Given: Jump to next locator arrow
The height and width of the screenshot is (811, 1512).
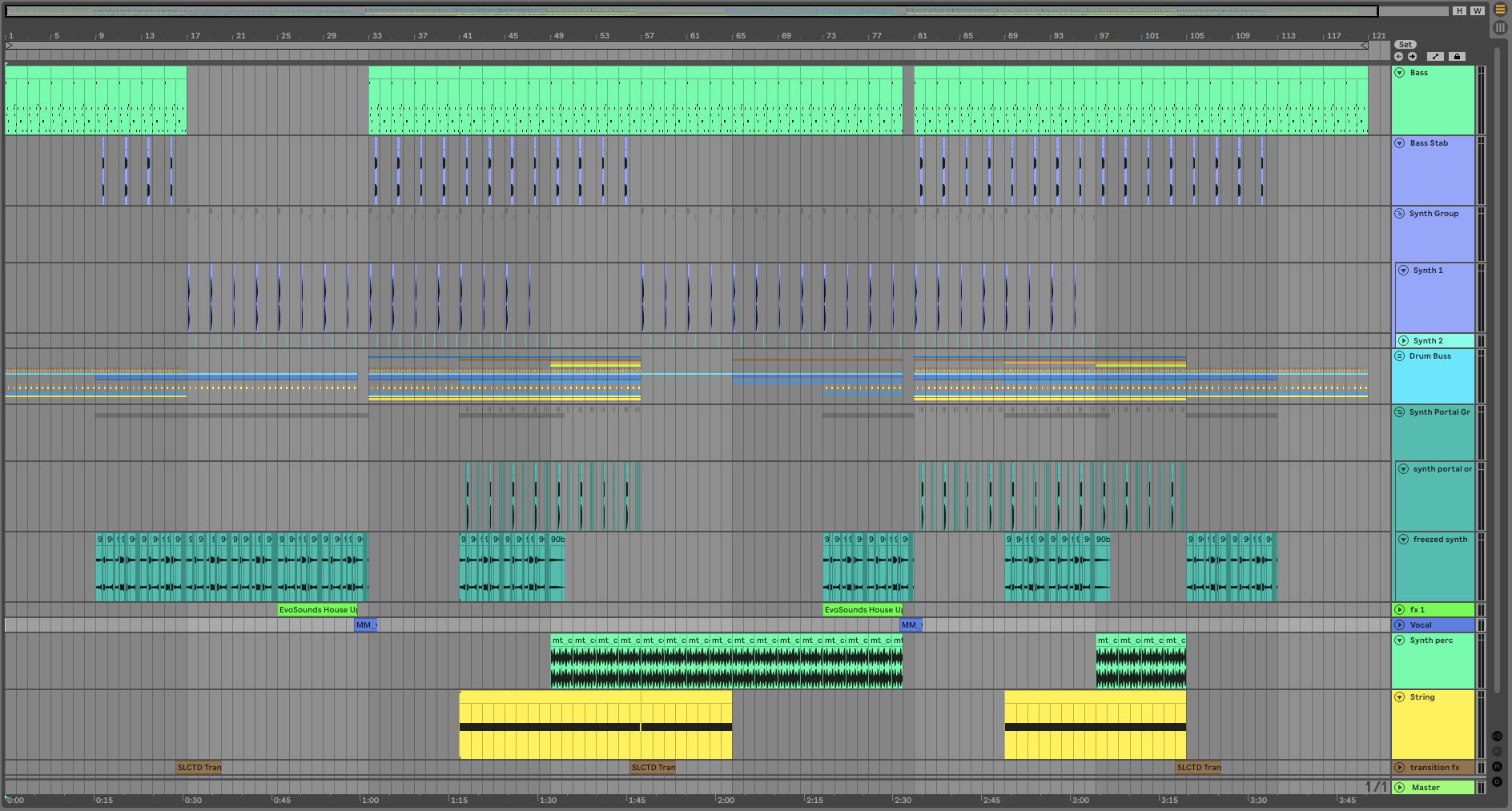Looking at the screenshot, I should 1413,57.
